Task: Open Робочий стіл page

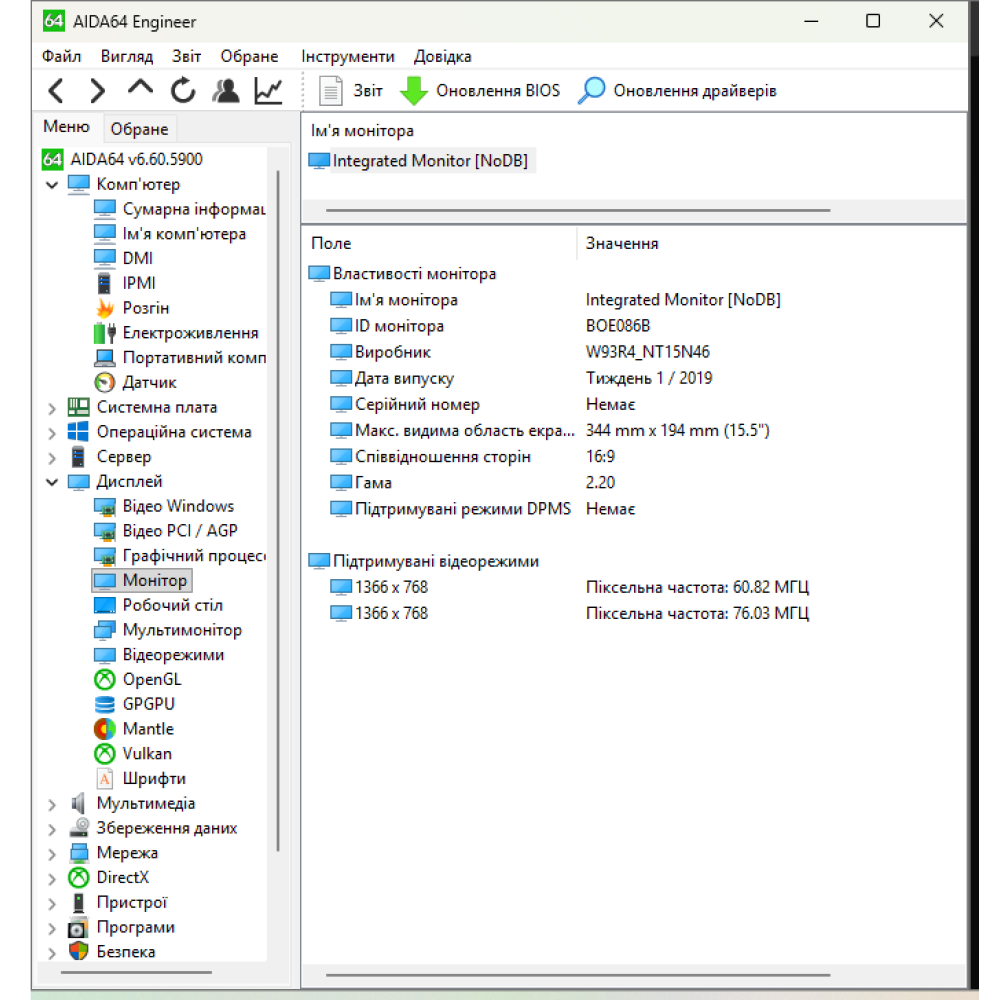Action: [159, 605]
